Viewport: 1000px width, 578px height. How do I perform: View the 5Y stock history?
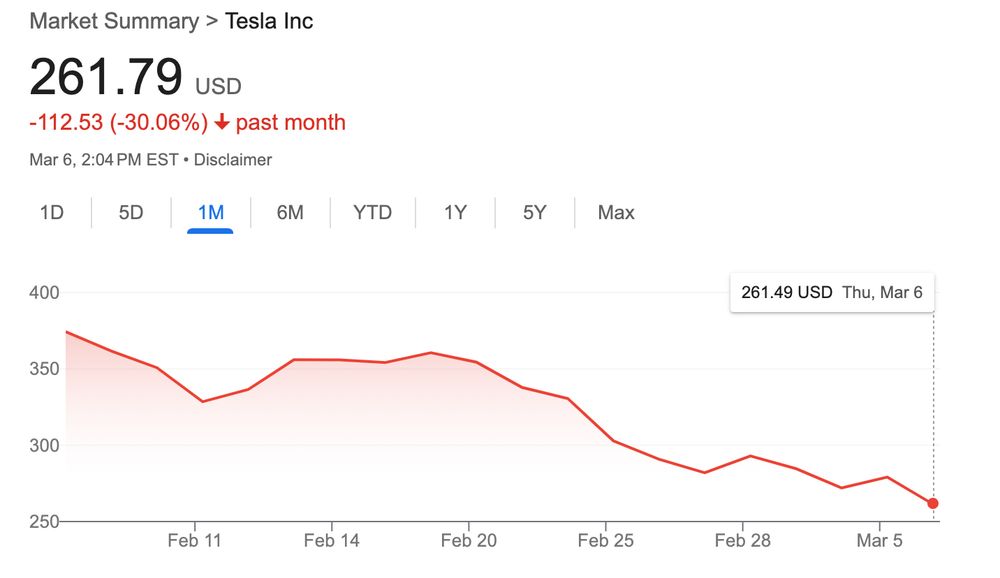[x=533, y=212]
